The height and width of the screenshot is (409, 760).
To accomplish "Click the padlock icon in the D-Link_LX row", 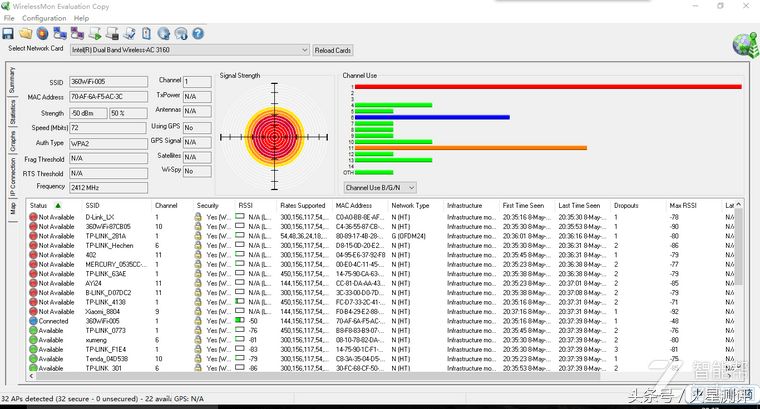I will pyautogui.click(x=198, y=216).
